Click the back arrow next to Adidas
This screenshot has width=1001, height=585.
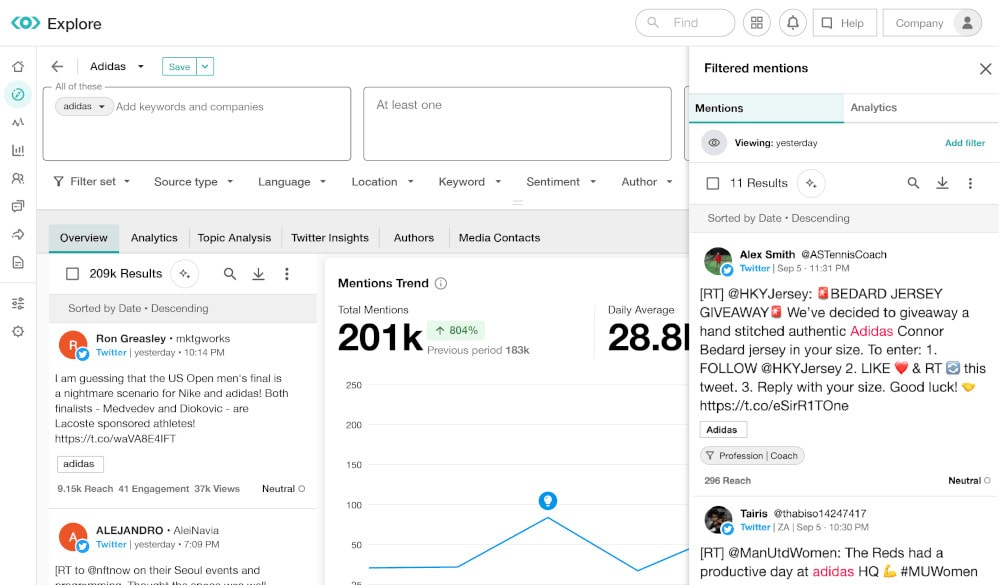[57, 66]
